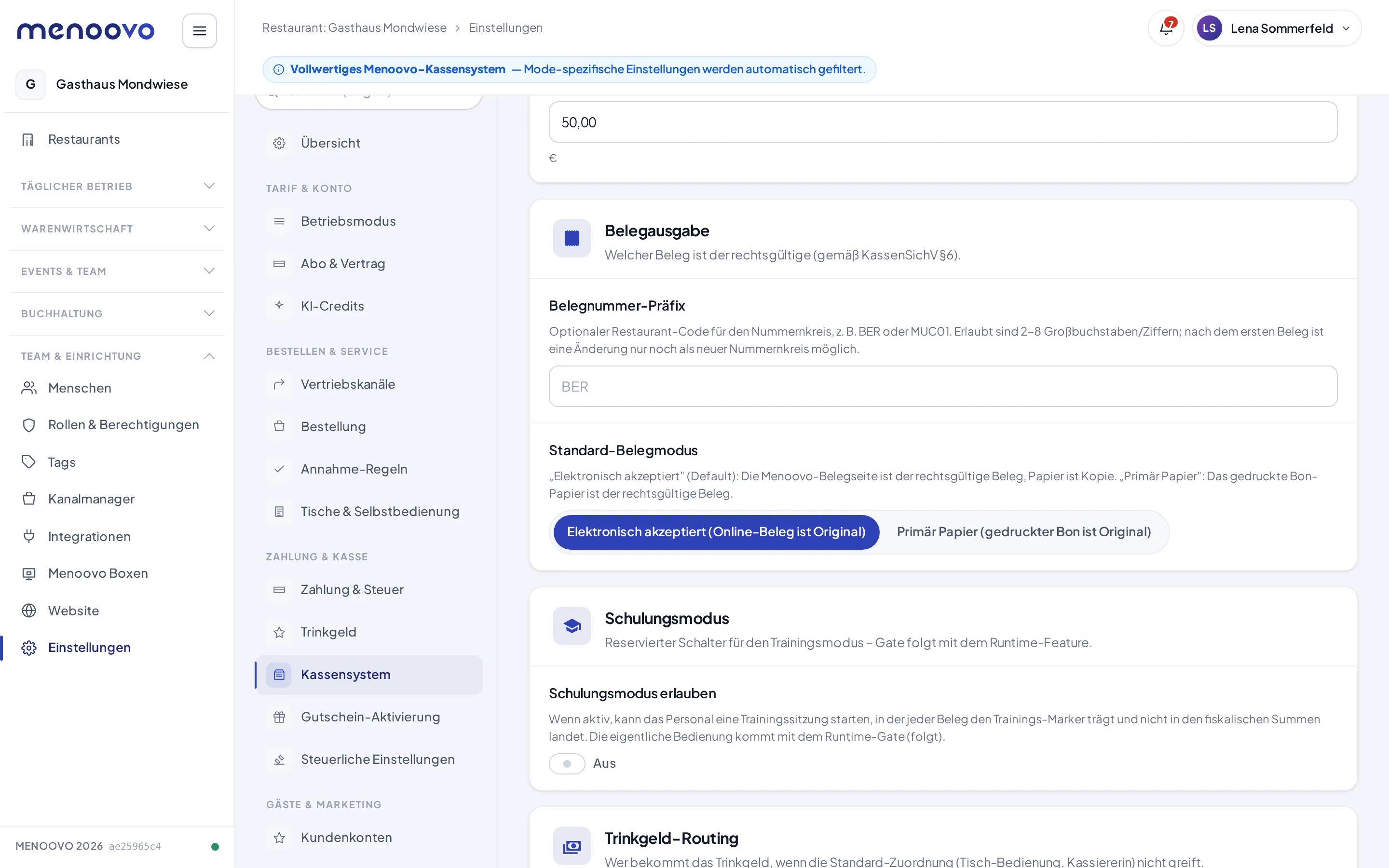This screenshot has height=868, width=1389.
Task: Select the active Kassensystem settings item
Action: 368,675
